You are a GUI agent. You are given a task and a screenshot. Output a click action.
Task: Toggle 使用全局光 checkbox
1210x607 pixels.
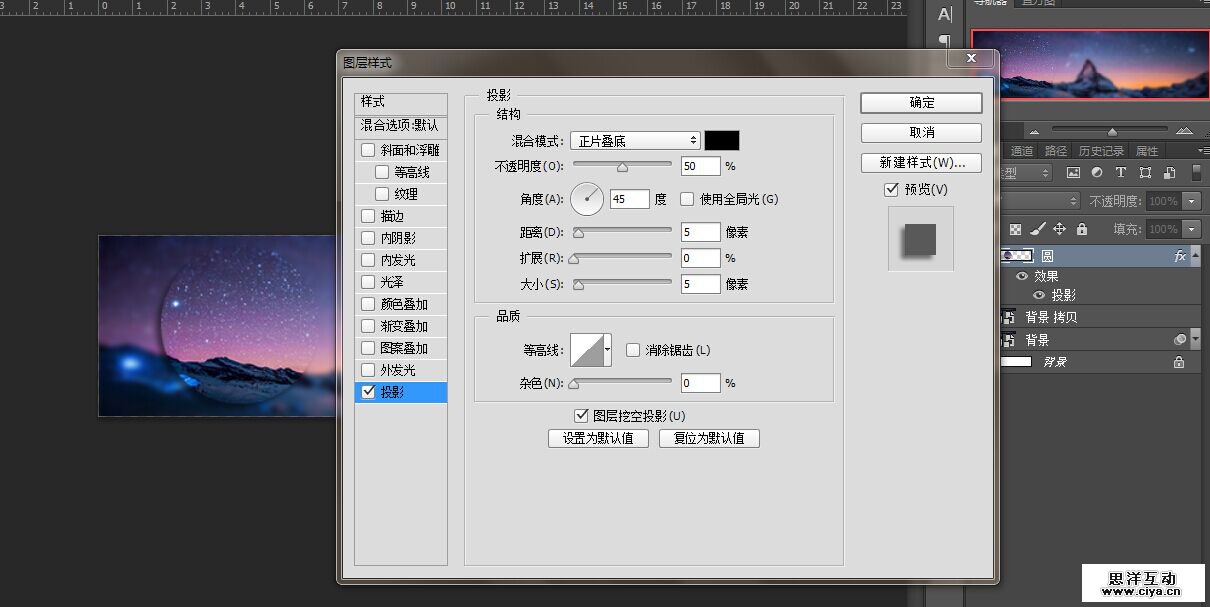point(687,199)
